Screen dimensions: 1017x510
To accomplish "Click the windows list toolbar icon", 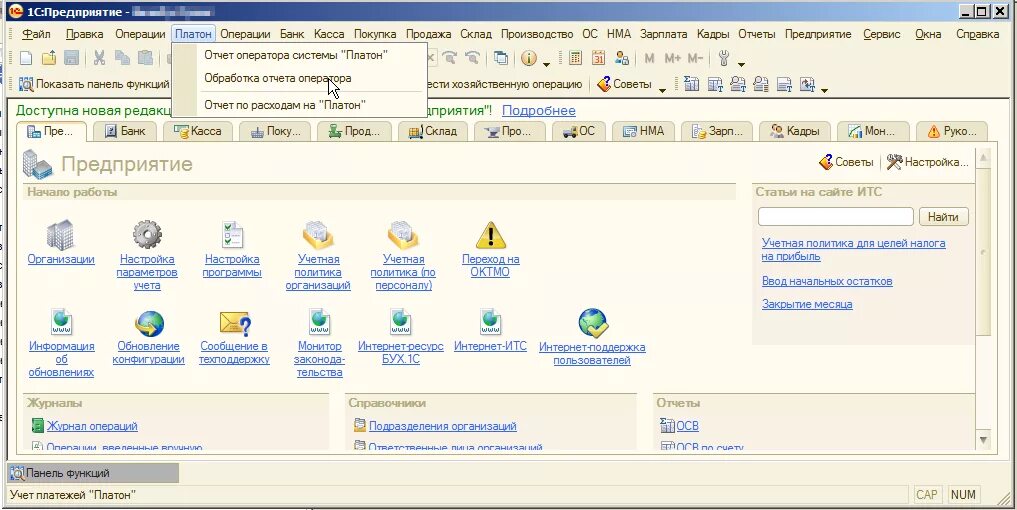I will pos(501,58).
